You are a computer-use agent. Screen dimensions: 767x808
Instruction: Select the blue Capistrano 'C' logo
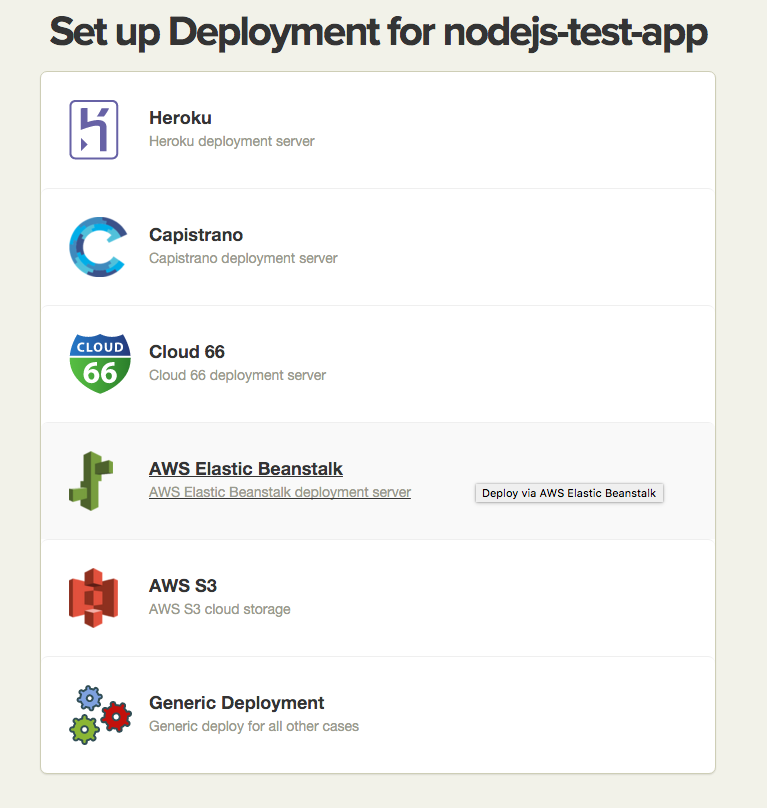click(97, 246)
